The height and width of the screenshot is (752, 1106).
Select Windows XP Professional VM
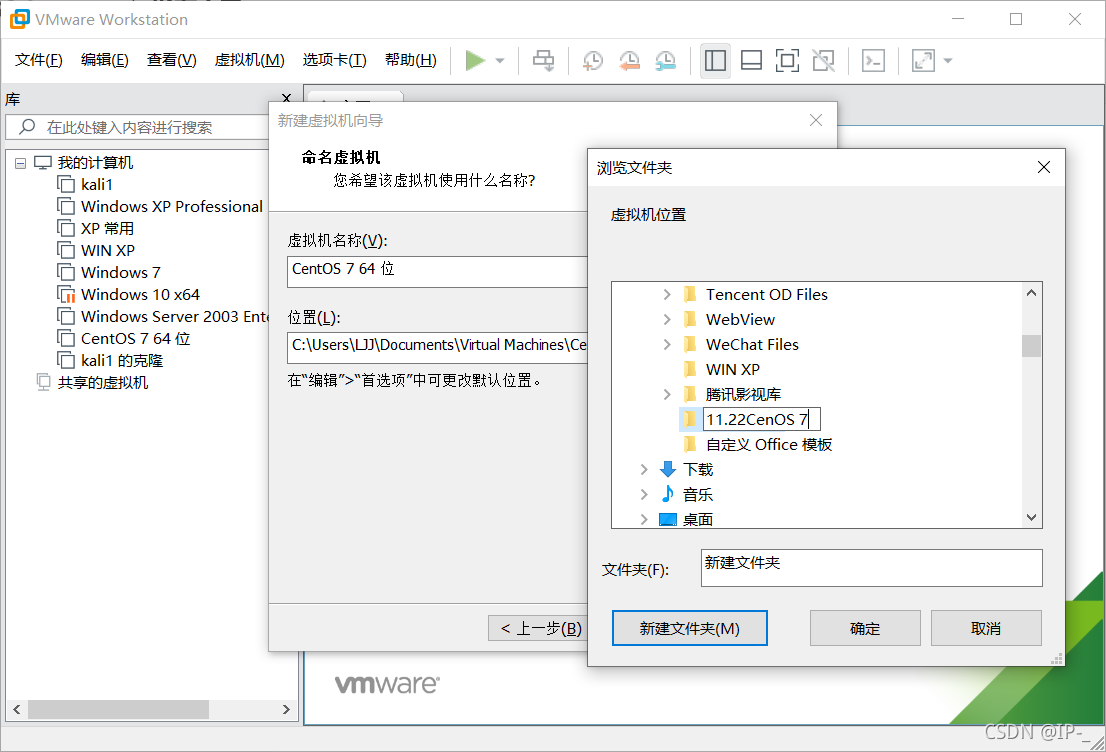pos(171,207)
